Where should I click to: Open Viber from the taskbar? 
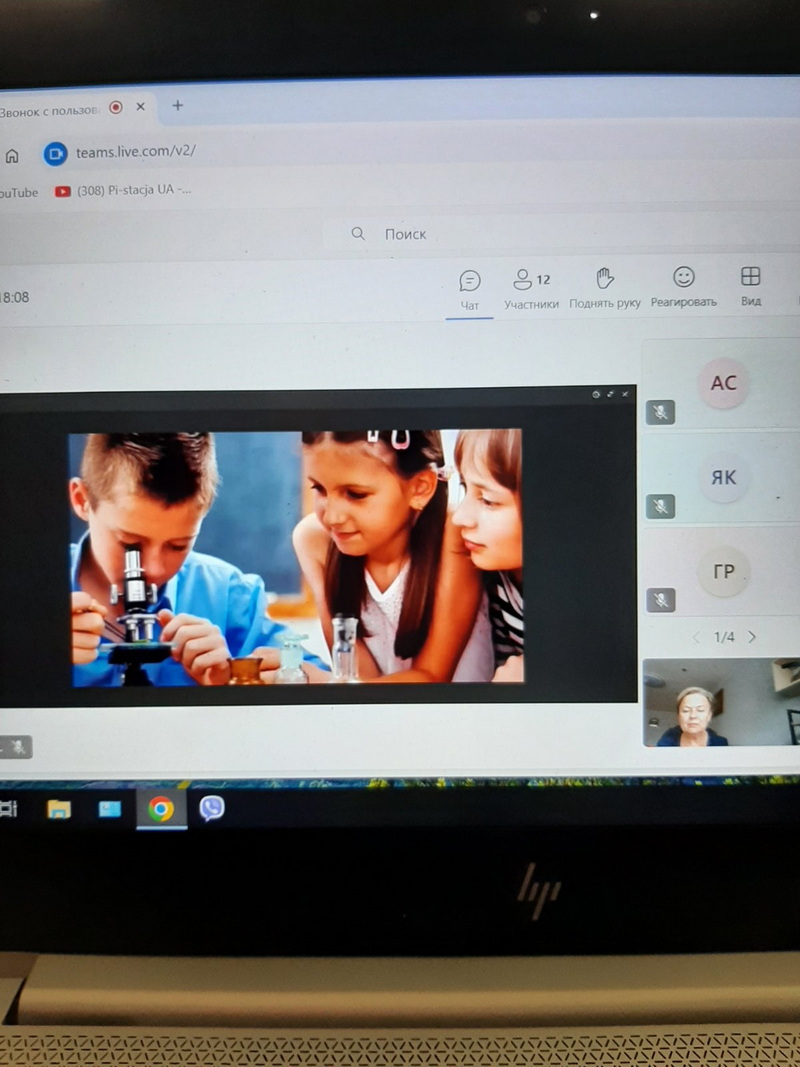point(211,808)
